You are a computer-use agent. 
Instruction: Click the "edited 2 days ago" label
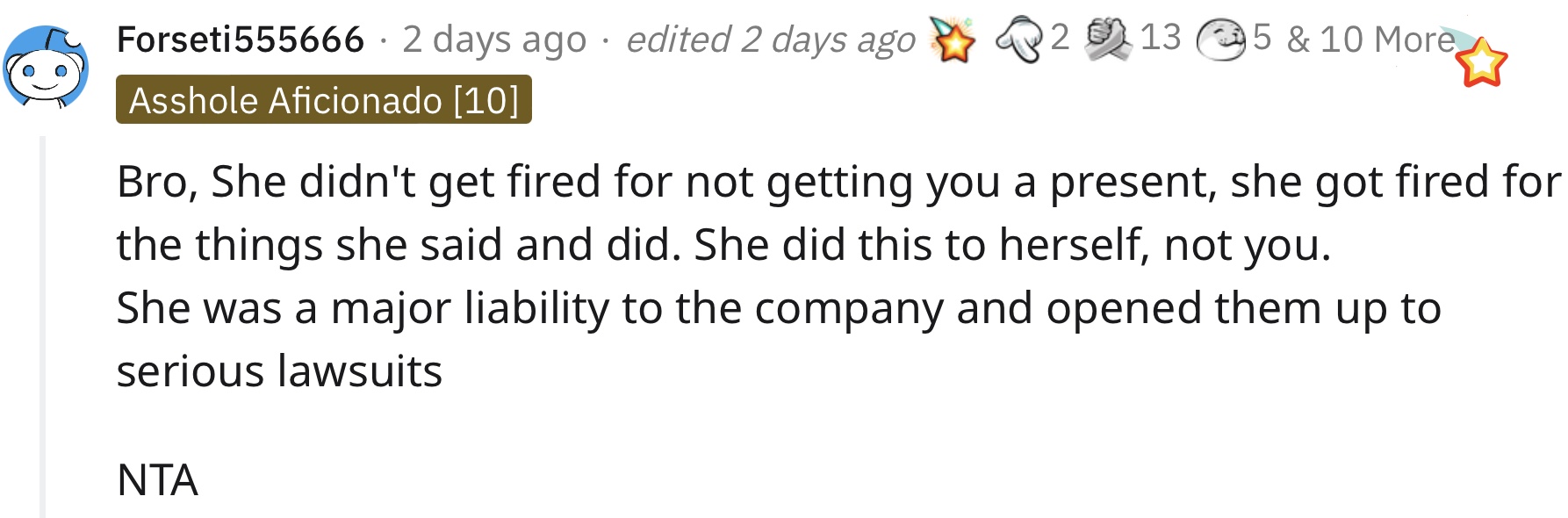point(770,40)
